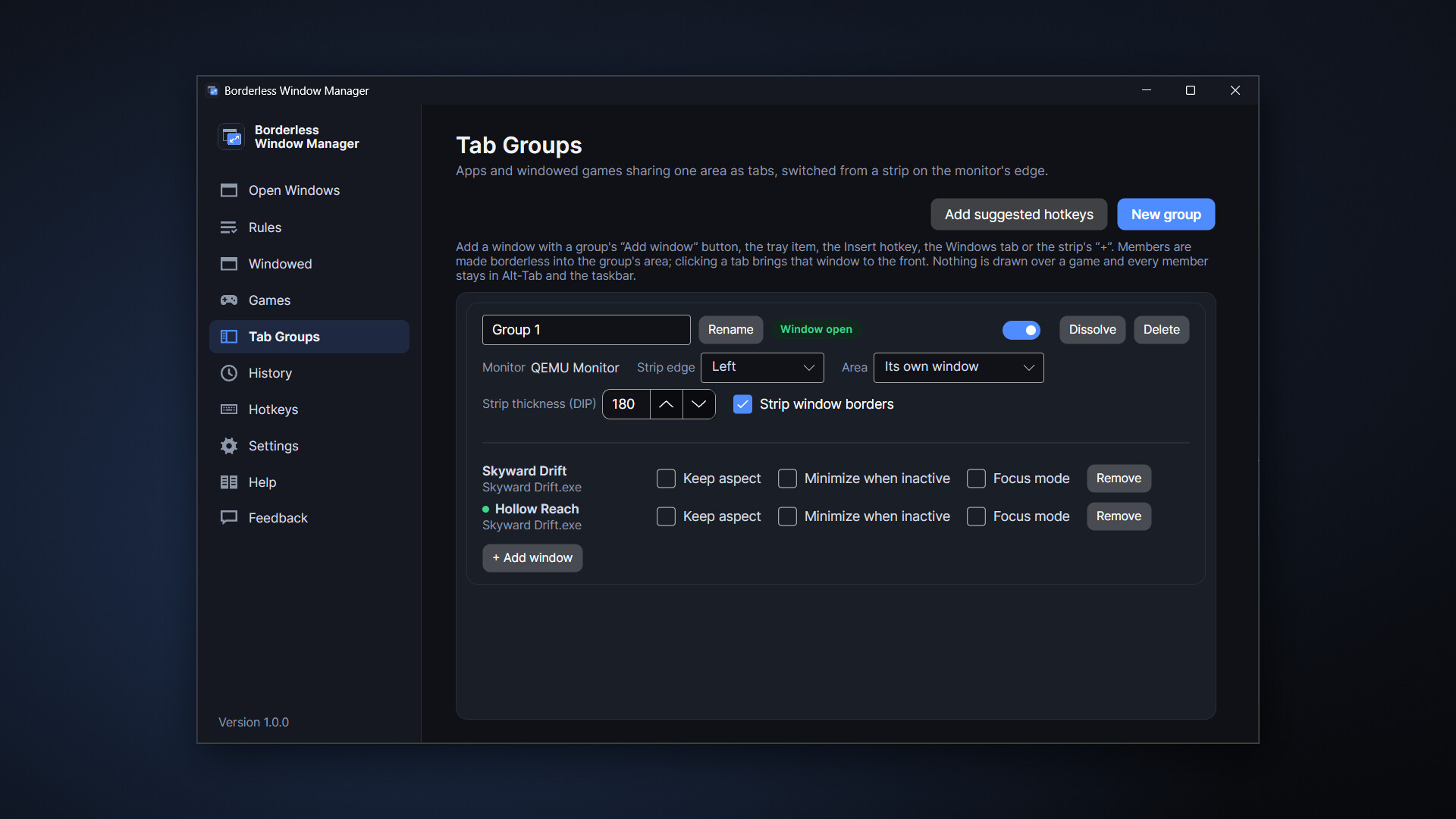The image size is (1456, 819).
Task: Click the Rename button
Action: click(730, 330)
